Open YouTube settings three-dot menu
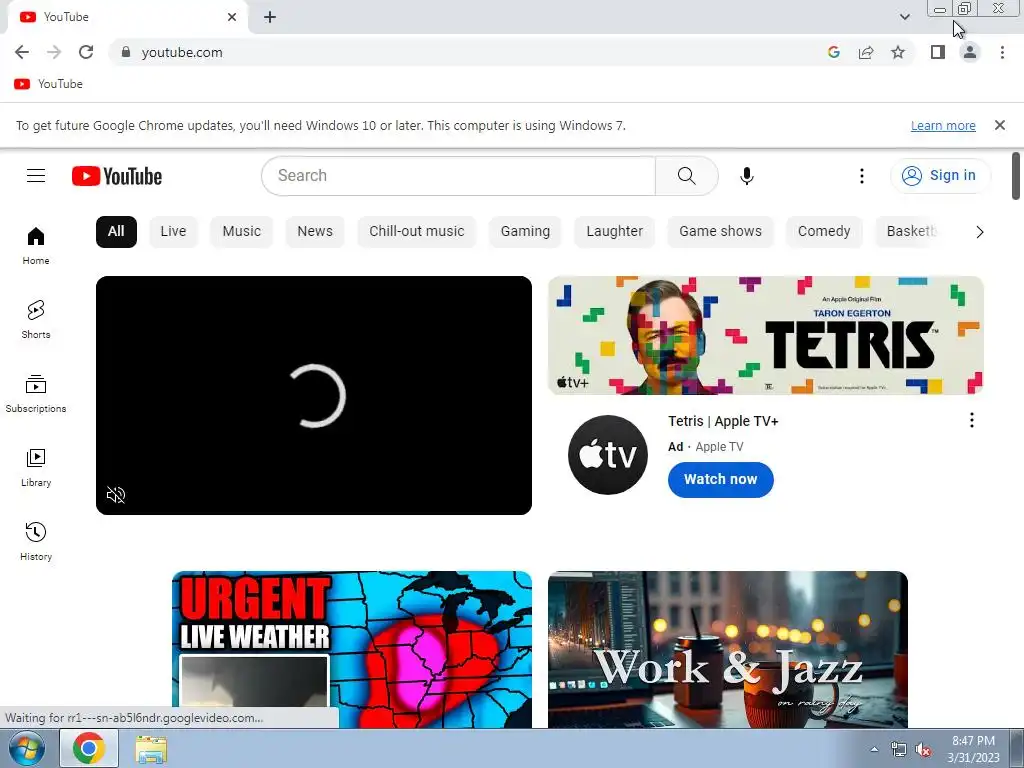The height and width of the screenshot is (768, 1024). [x=861, y=176]
